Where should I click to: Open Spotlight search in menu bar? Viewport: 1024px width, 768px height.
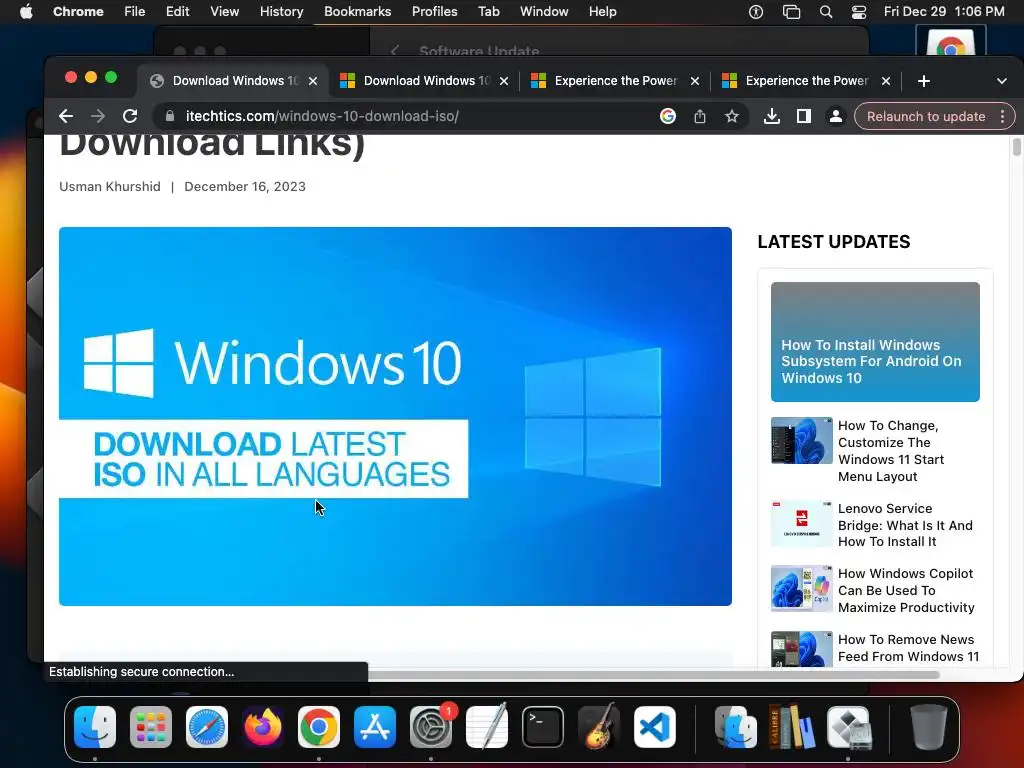click(x=825, y=12)
